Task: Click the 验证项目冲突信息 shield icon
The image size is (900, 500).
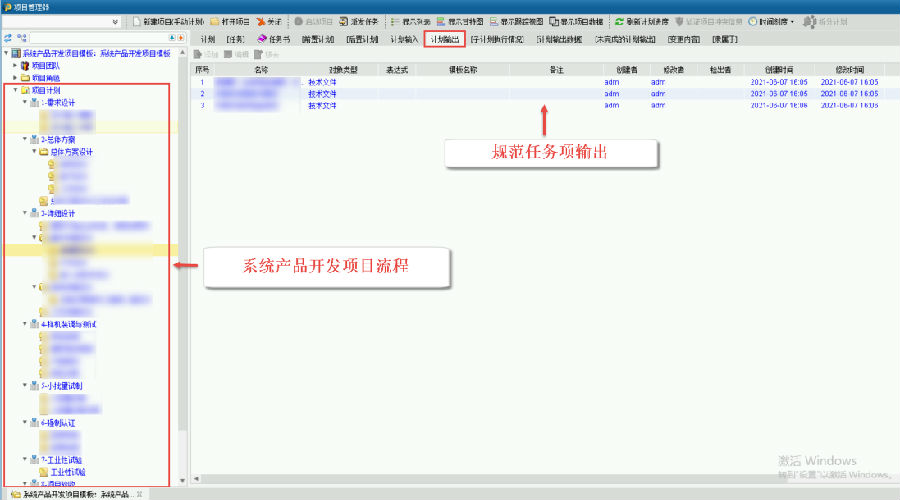Action: coord(680,21)
